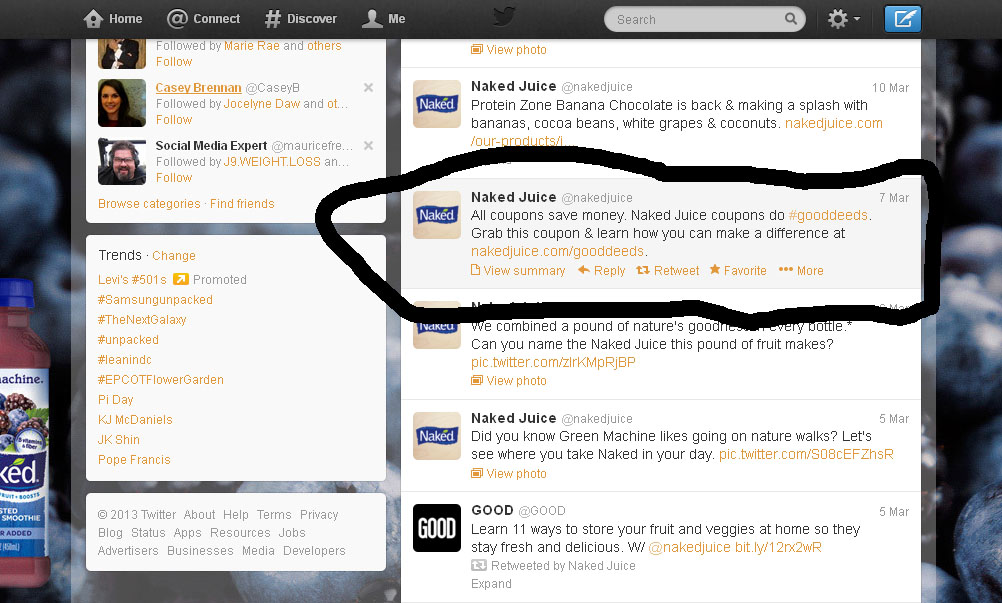This screenshot has height=603, width=1002.
Task: Click the search field
Action: coord(704,19)
